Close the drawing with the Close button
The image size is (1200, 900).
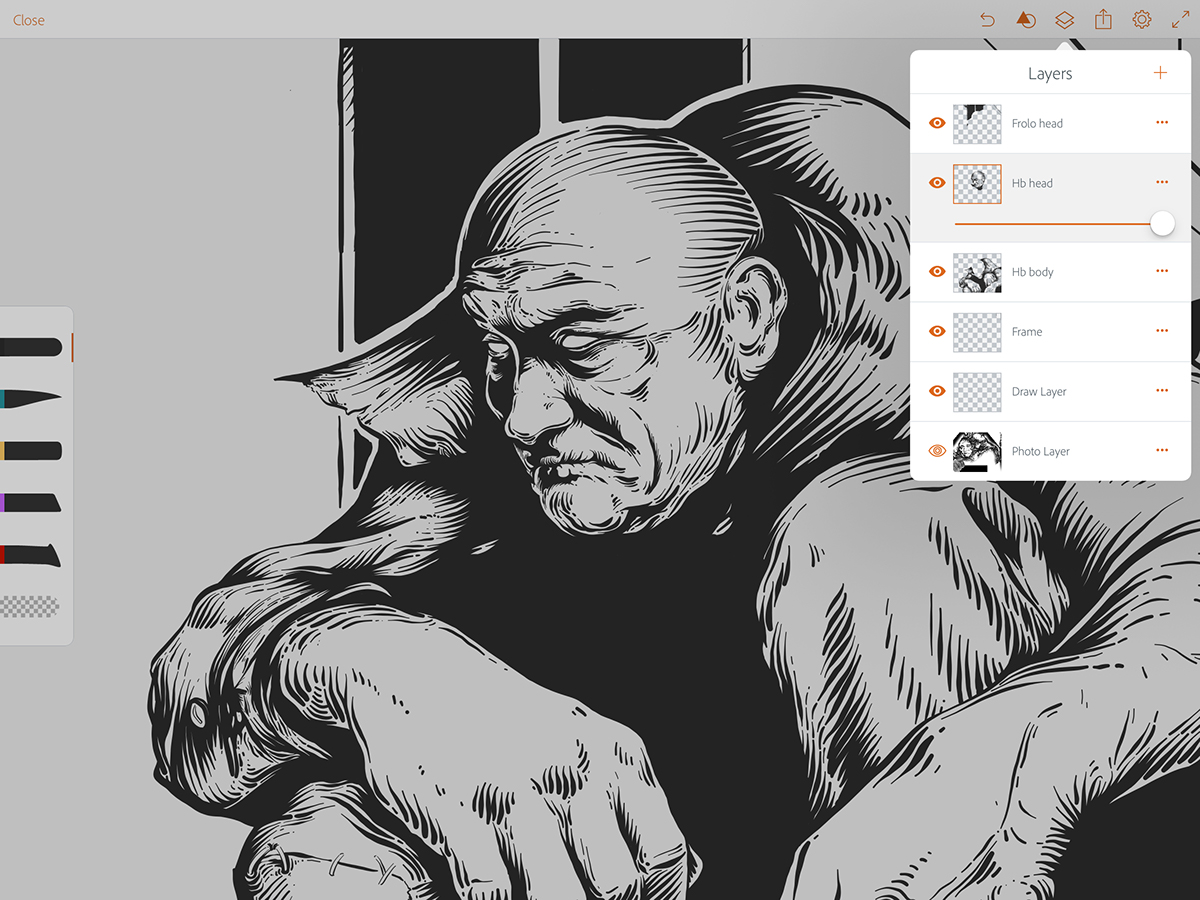[29, 20]
